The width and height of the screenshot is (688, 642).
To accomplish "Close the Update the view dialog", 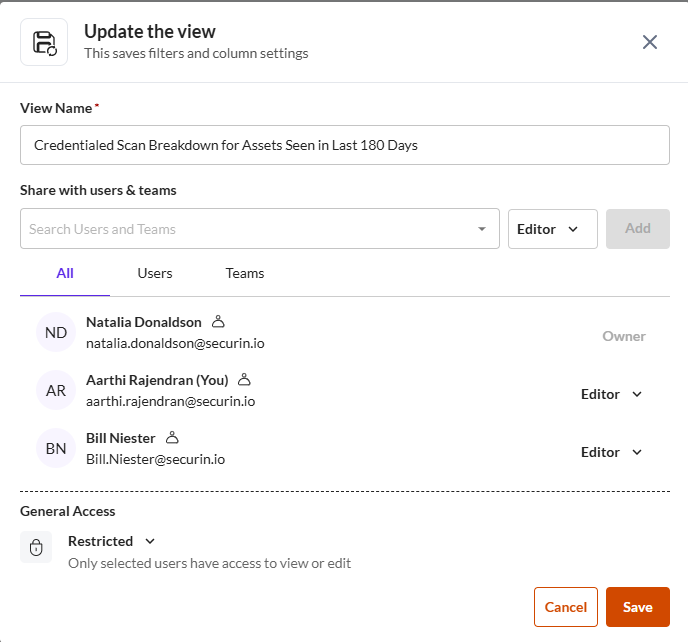I will pos(649,42).
